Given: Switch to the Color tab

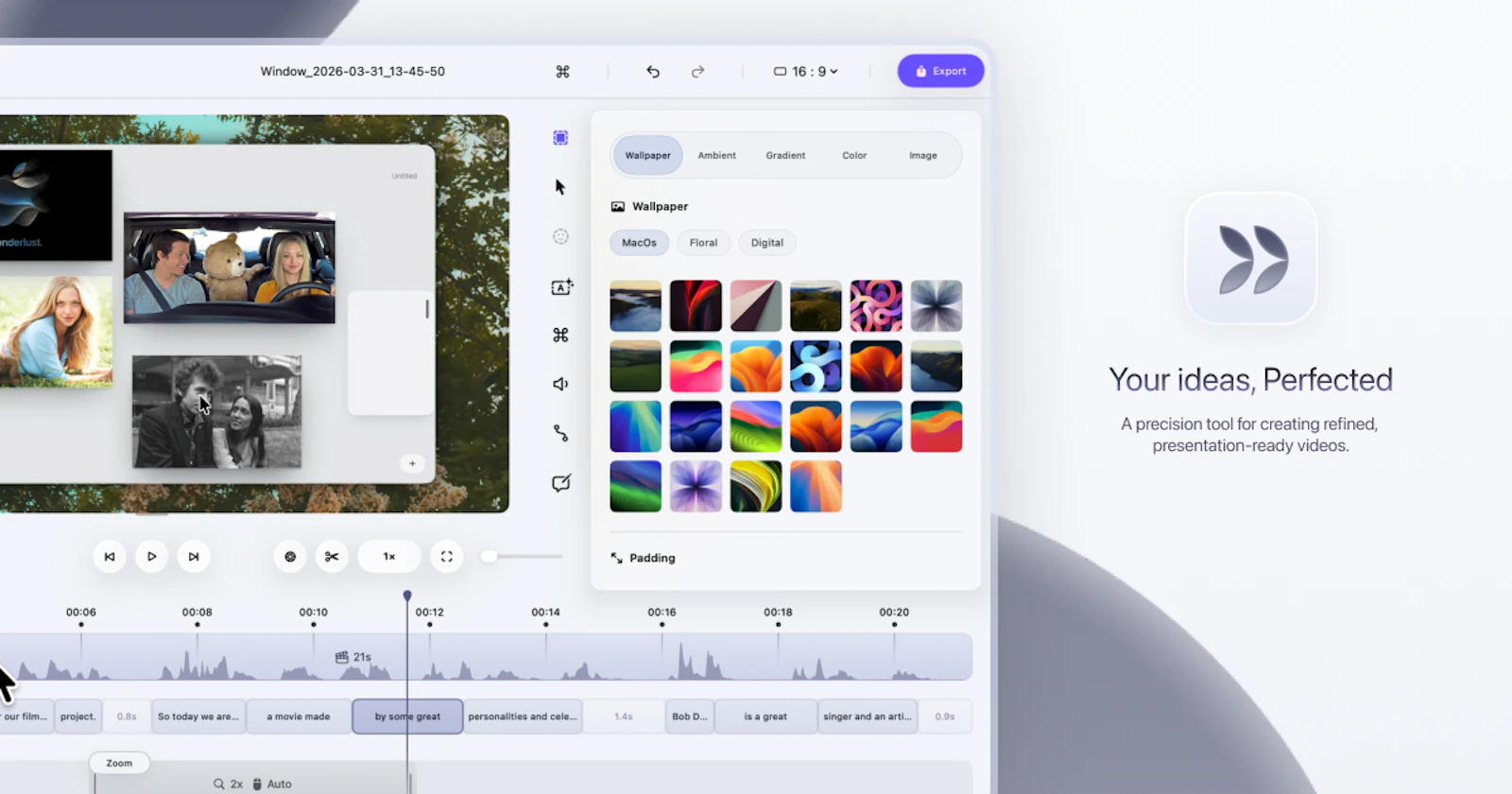Looking at the screenshot, I should tap(854, 155).
